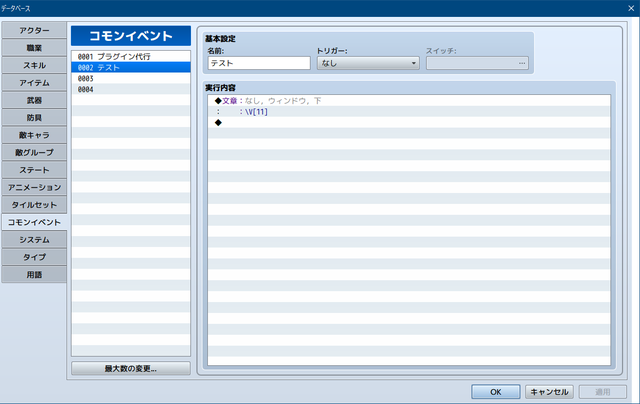The image size is (640, 404).
Task: Click the 適用 button
Action: coord(602,392)
